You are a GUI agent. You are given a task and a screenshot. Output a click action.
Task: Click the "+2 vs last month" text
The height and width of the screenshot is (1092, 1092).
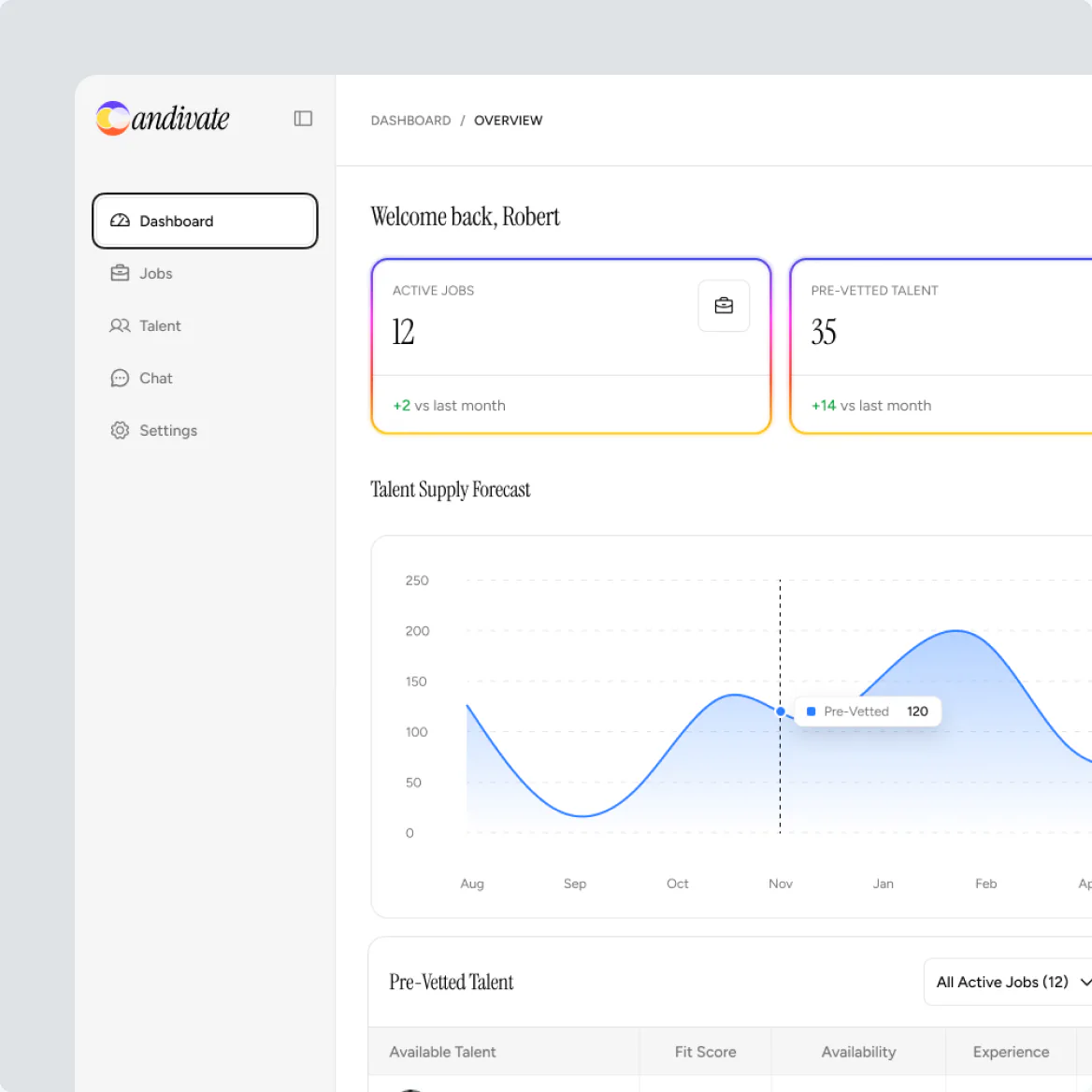tap(449, 406)
